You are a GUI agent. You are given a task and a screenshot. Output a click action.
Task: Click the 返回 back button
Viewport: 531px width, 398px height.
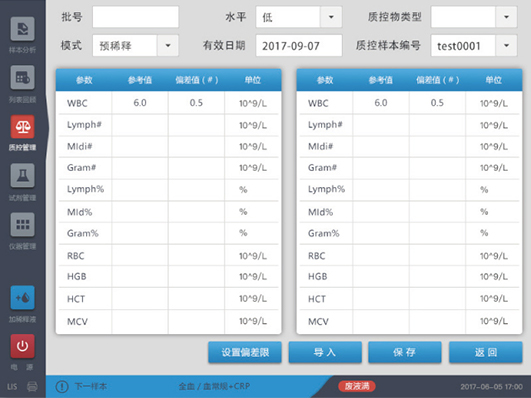486,352
